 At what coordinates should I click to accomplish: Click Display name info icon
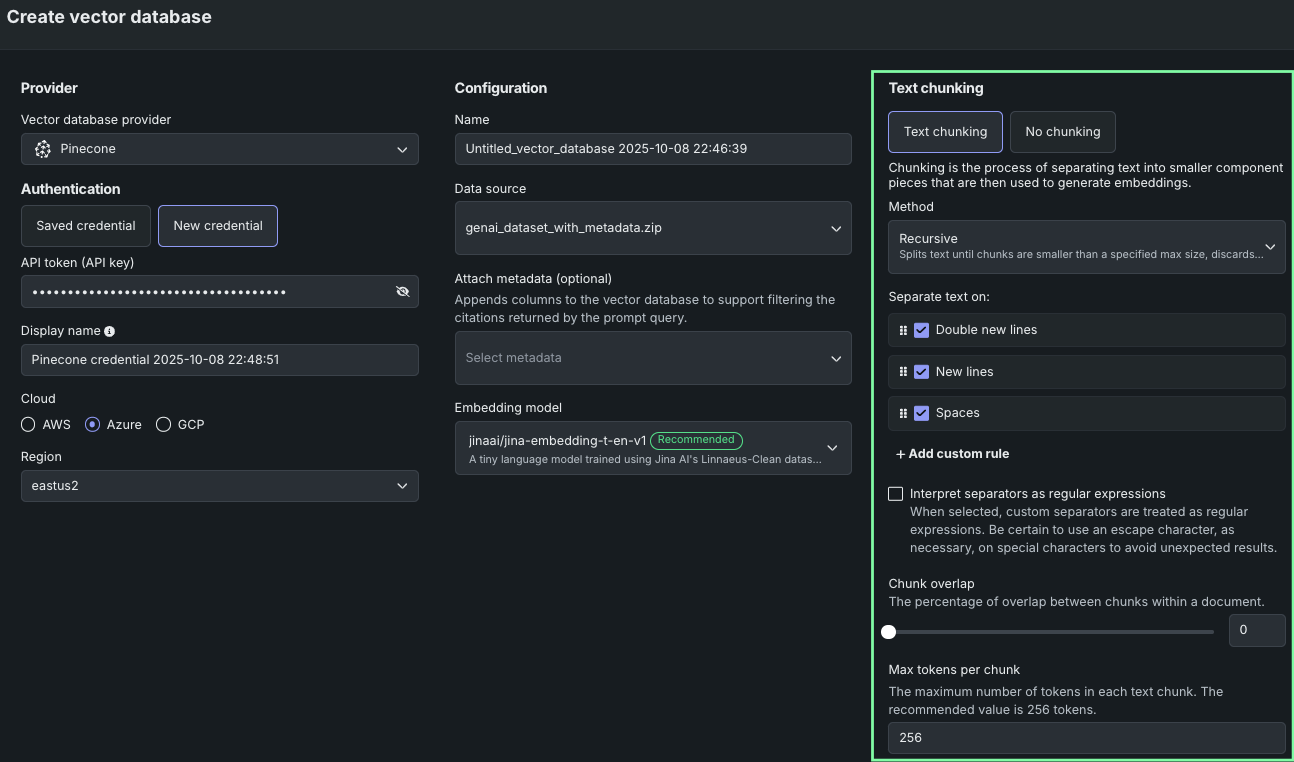(109, 331)
